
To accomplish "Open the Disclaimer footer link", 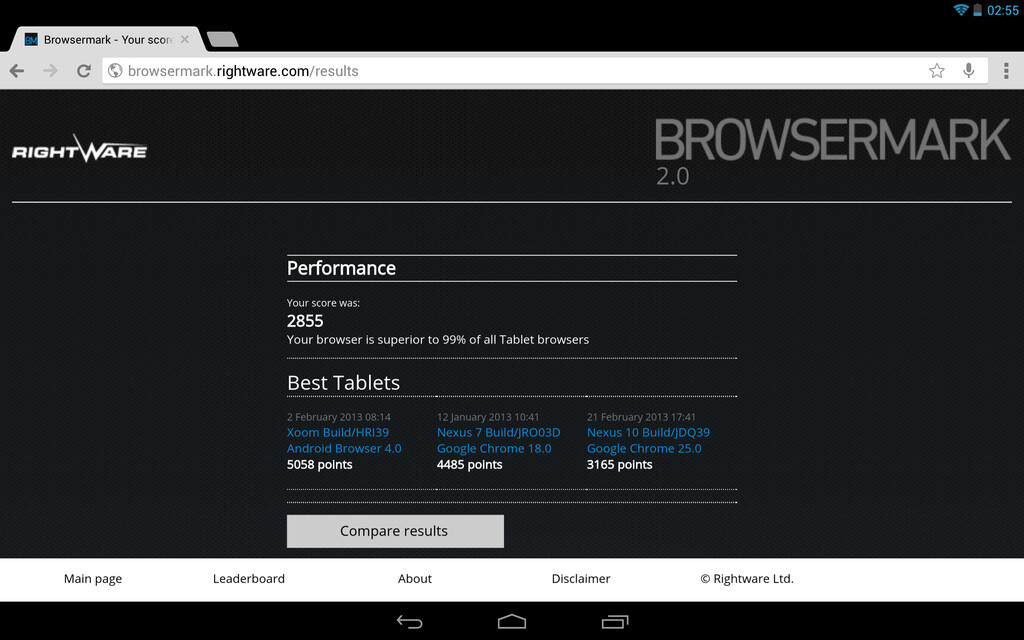I will tap(581, 579).
